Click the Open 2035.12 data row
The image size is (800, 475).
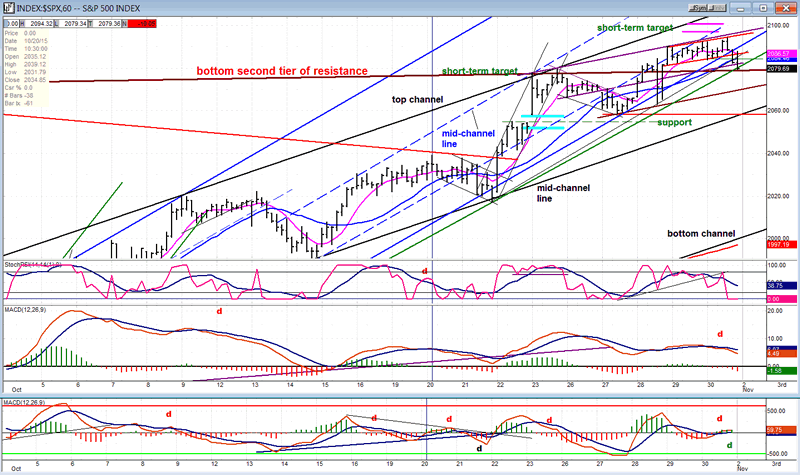click(x=26, y=57)
